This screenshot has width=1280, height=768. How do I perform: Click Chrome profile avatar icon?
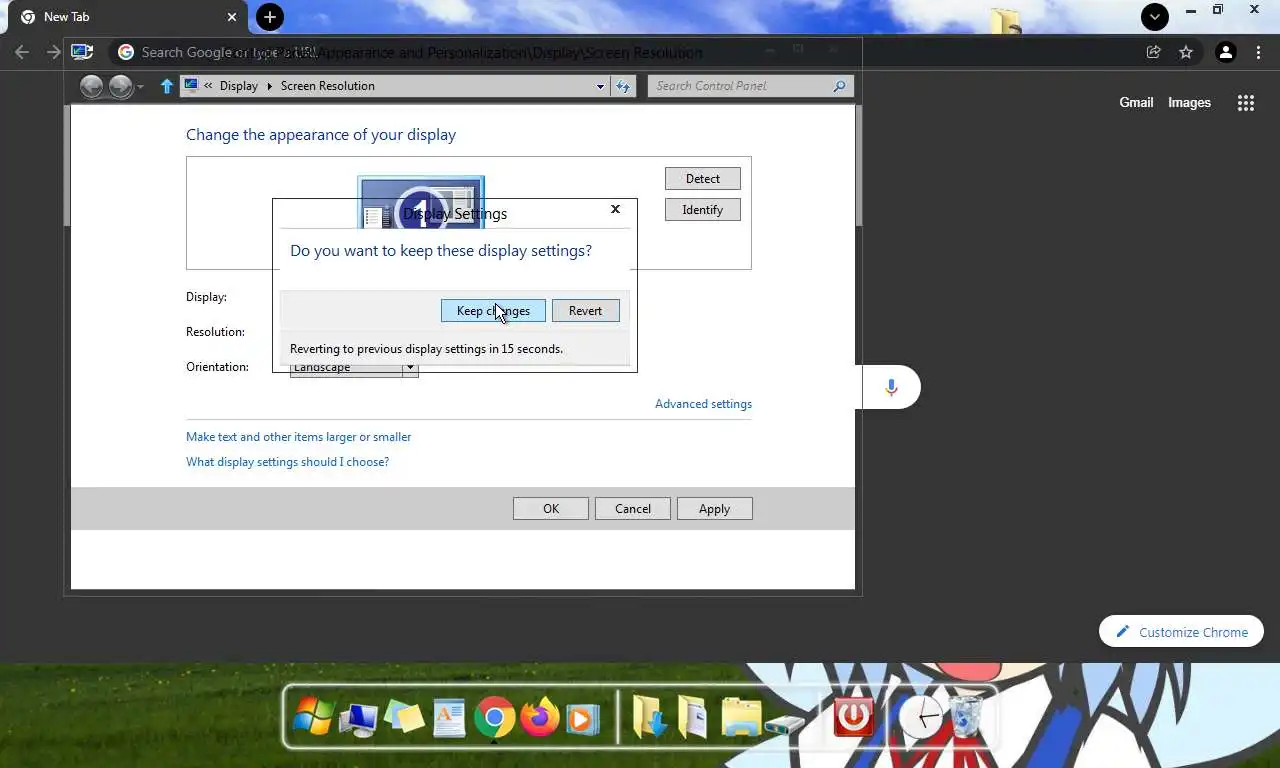(x=1225, y=52)
